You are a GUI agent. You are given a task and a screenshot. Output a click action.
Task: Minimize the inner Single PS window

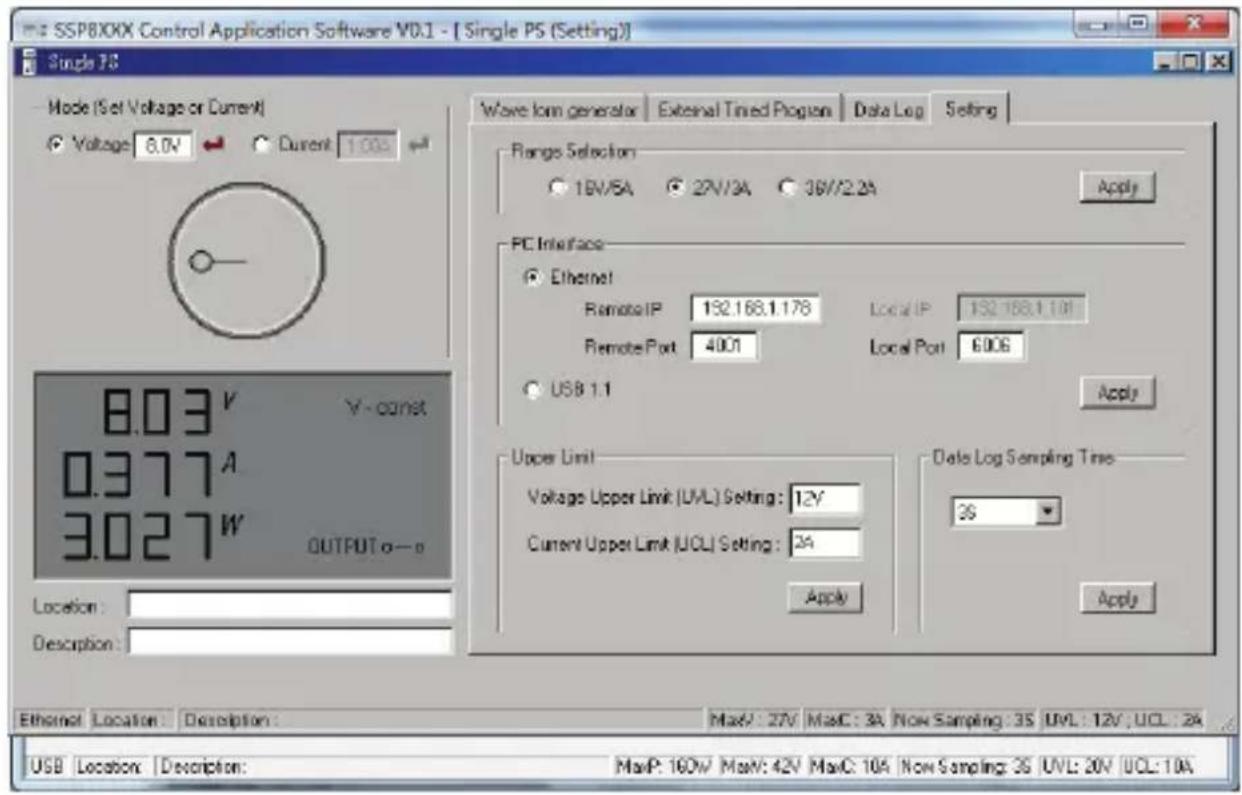pos(1166,61)
